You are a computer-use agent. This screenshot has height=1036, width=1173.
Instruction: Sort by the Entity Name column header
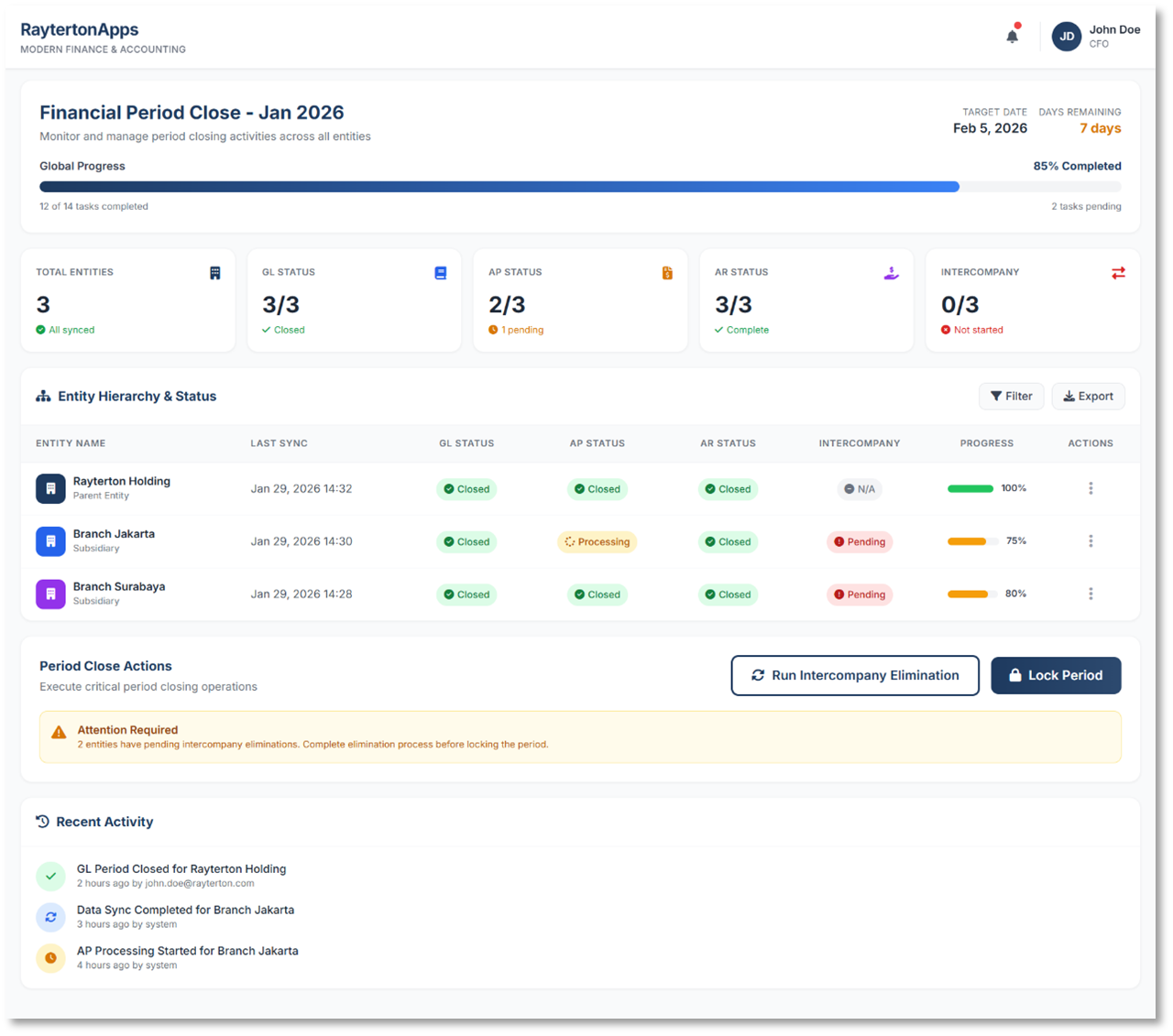point(71,443)
